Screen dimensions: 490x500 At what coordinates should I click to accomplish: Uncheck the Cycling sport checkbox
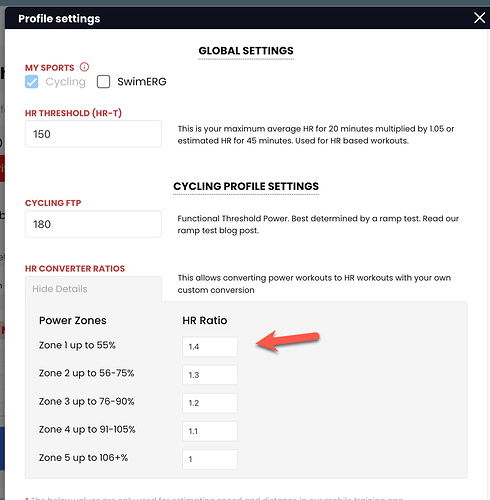[x=32, y=82]
